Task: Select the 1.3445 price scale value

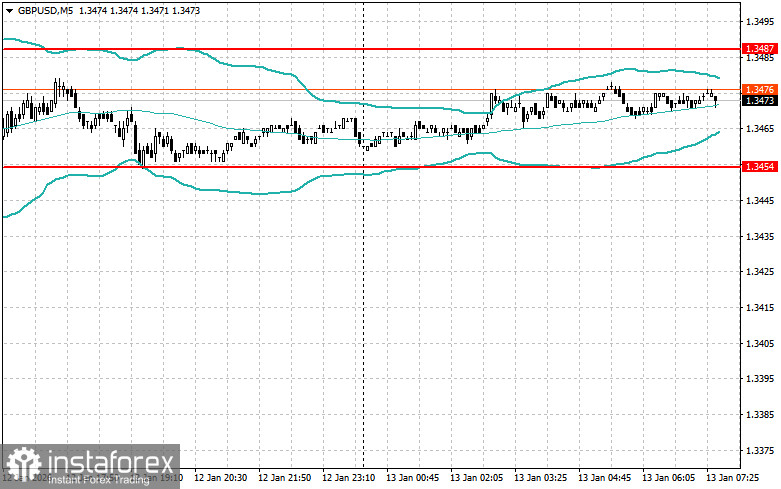Action: [760, 201]
